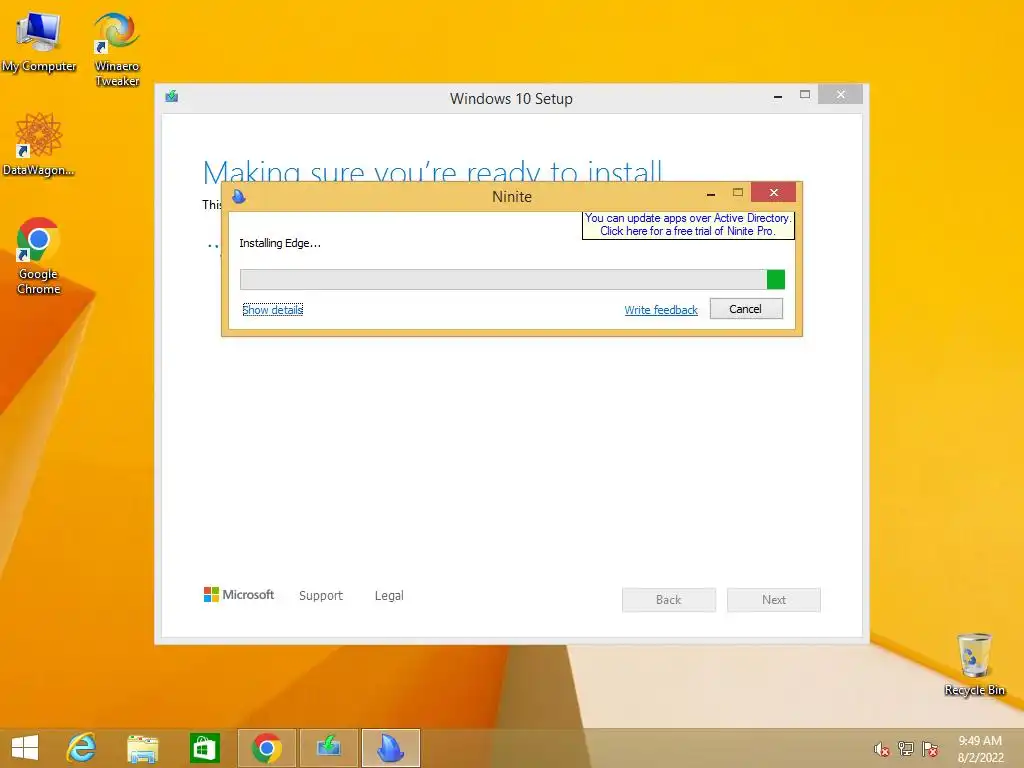Click Back button in Windows 10 Setup

(x=669, y=600)
